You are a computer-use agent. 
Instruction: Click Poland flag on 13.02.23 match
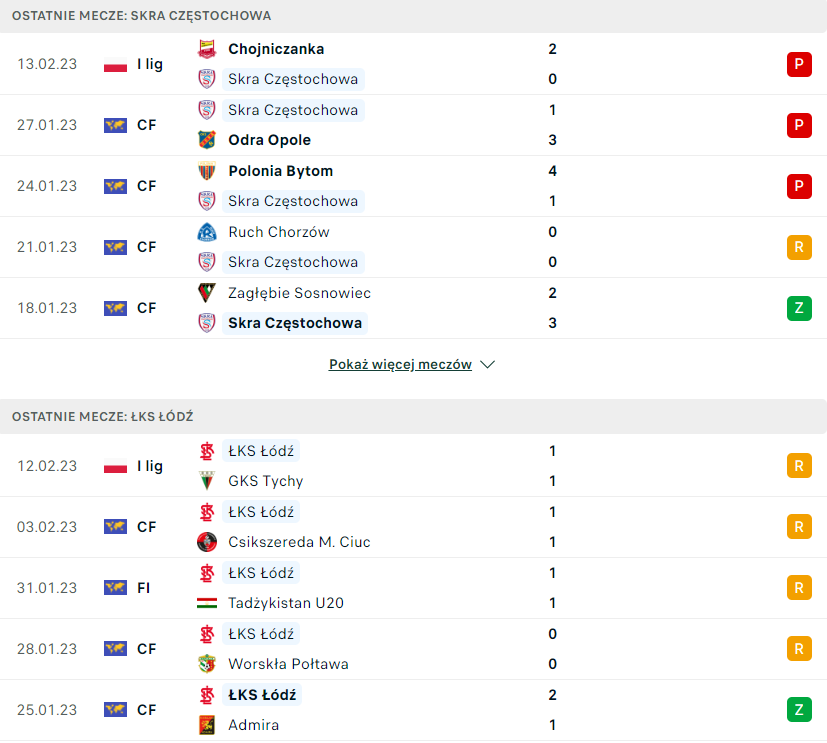(x=115, y=65)
